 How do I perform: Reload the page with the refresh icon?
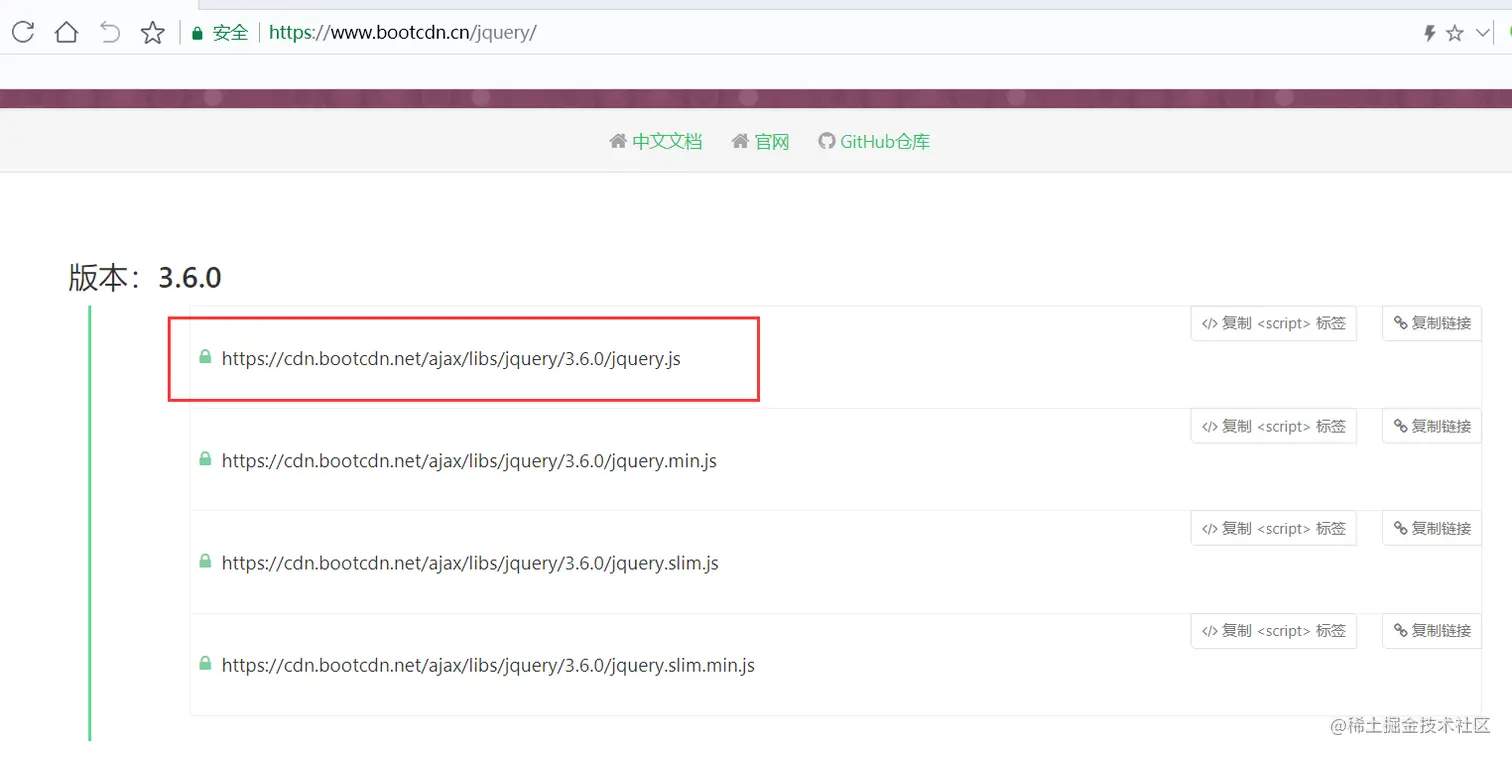click(23, 32)
